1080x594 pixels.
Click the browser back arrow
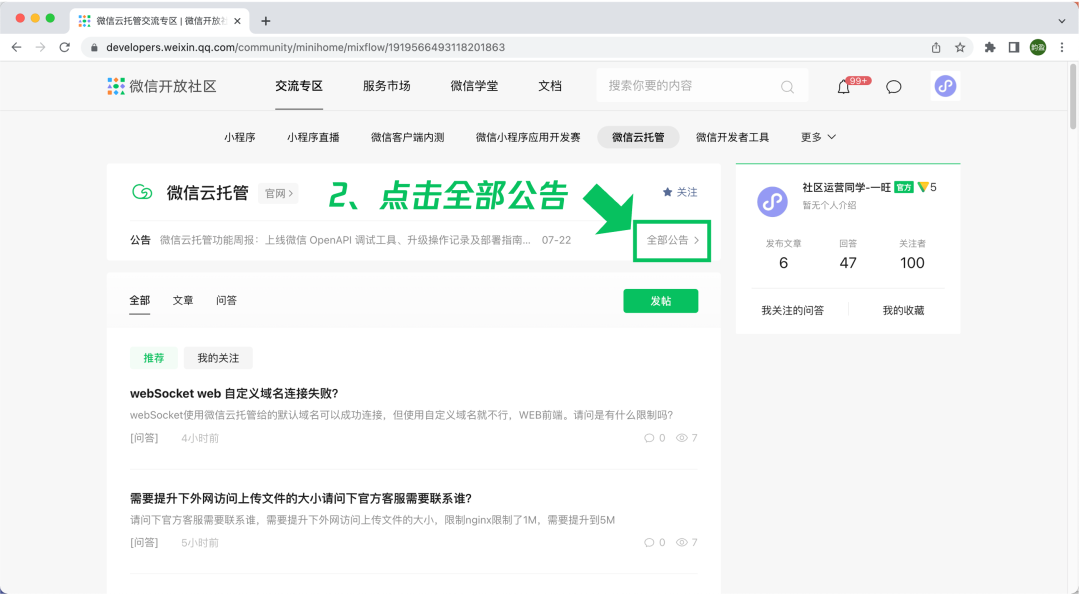pyautogui.click(x=17, y=48)
